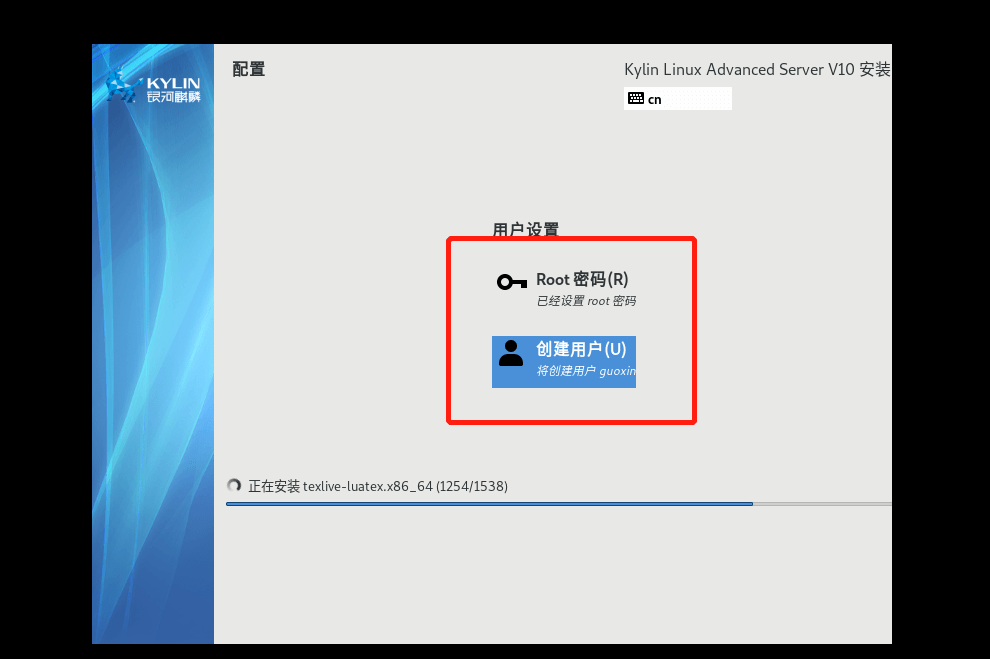Select the 'cn' keyboard layout indicator
The height and width of the screenshot is (659, 990).
click(x=655, y=99)
